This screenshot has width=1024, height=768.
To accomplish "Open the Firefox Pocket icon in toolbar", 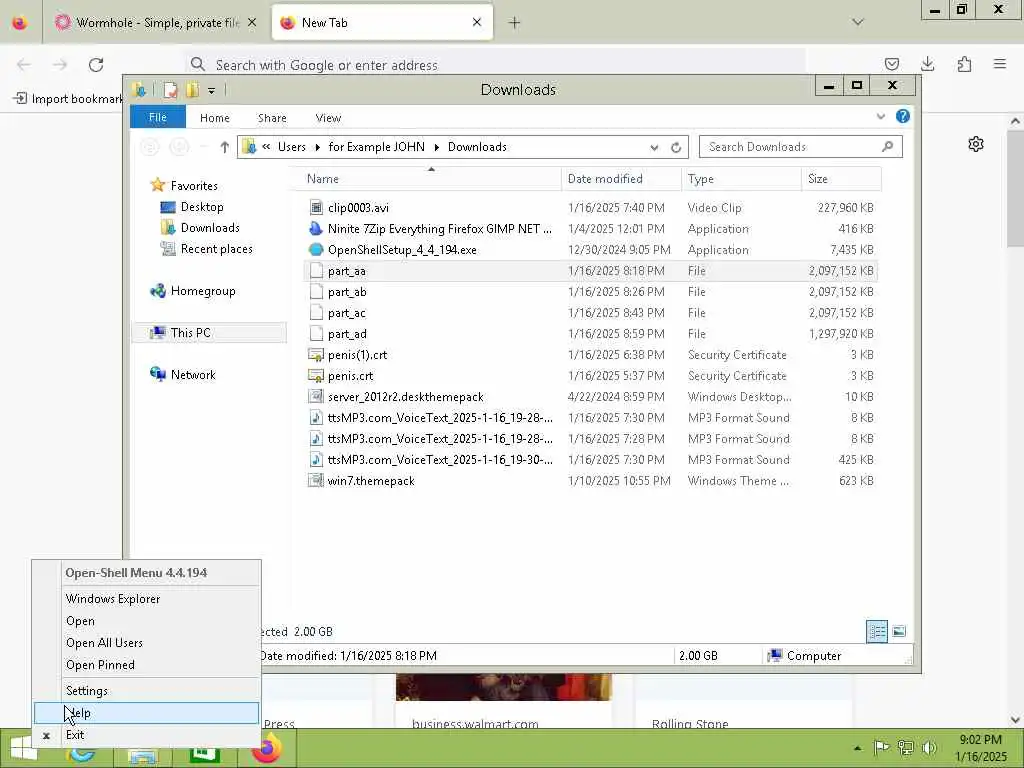I will coord(891,64).
